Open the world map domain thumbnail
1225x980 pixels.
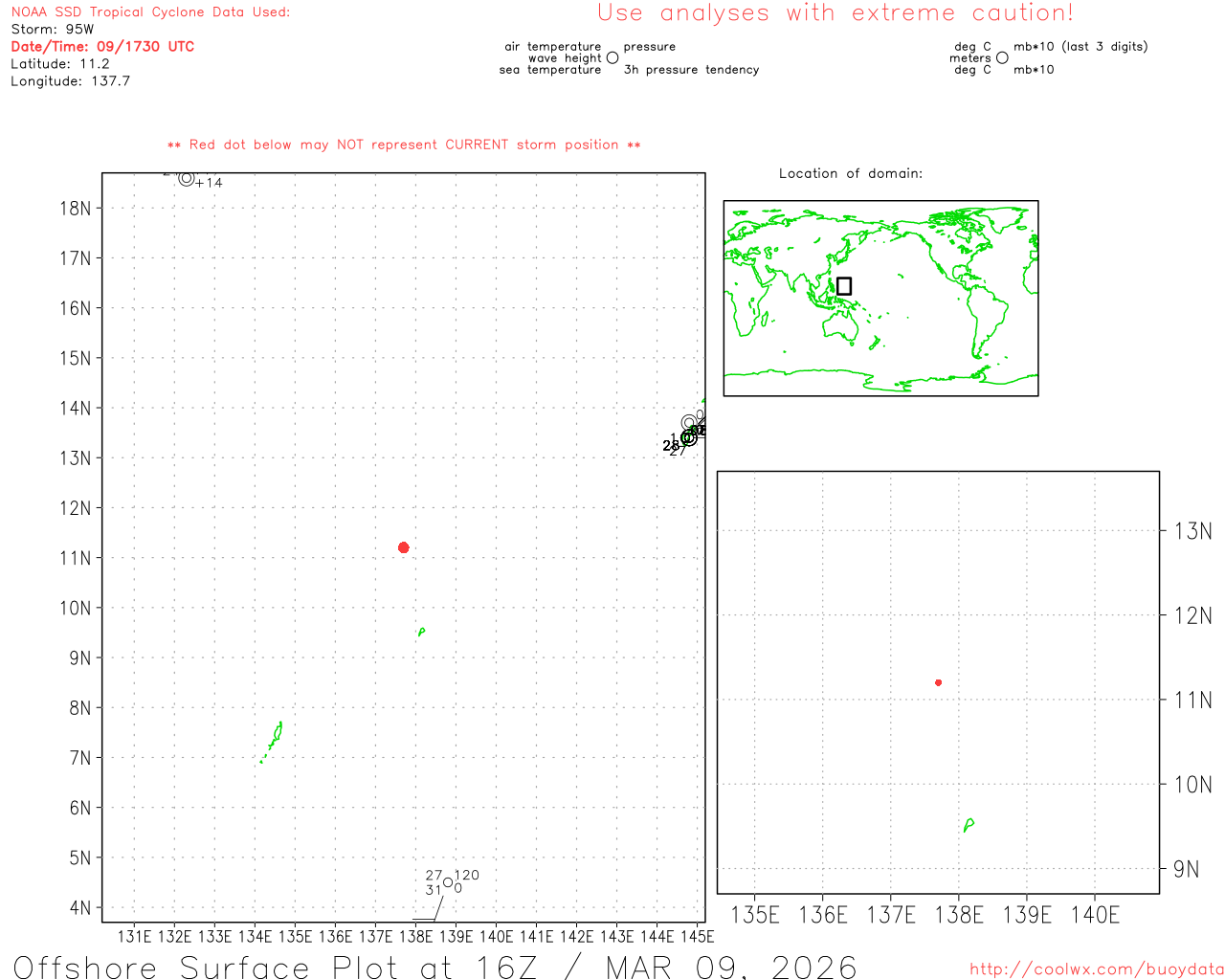[880, 298]
